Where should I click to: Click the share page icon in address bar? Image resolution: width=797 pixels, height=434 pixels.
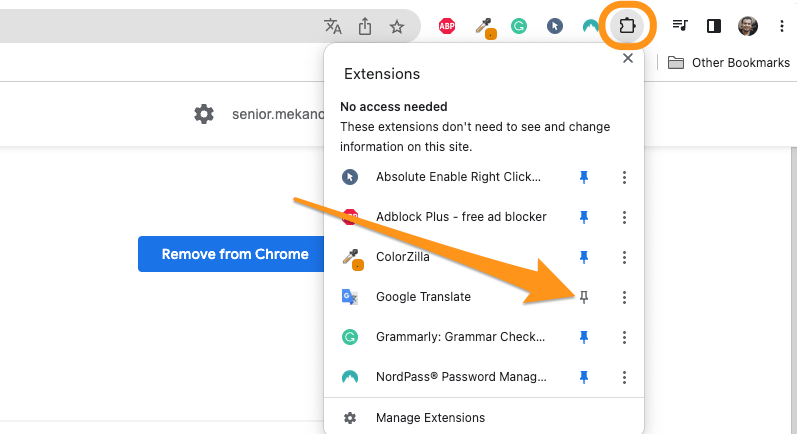click(365, 26)
